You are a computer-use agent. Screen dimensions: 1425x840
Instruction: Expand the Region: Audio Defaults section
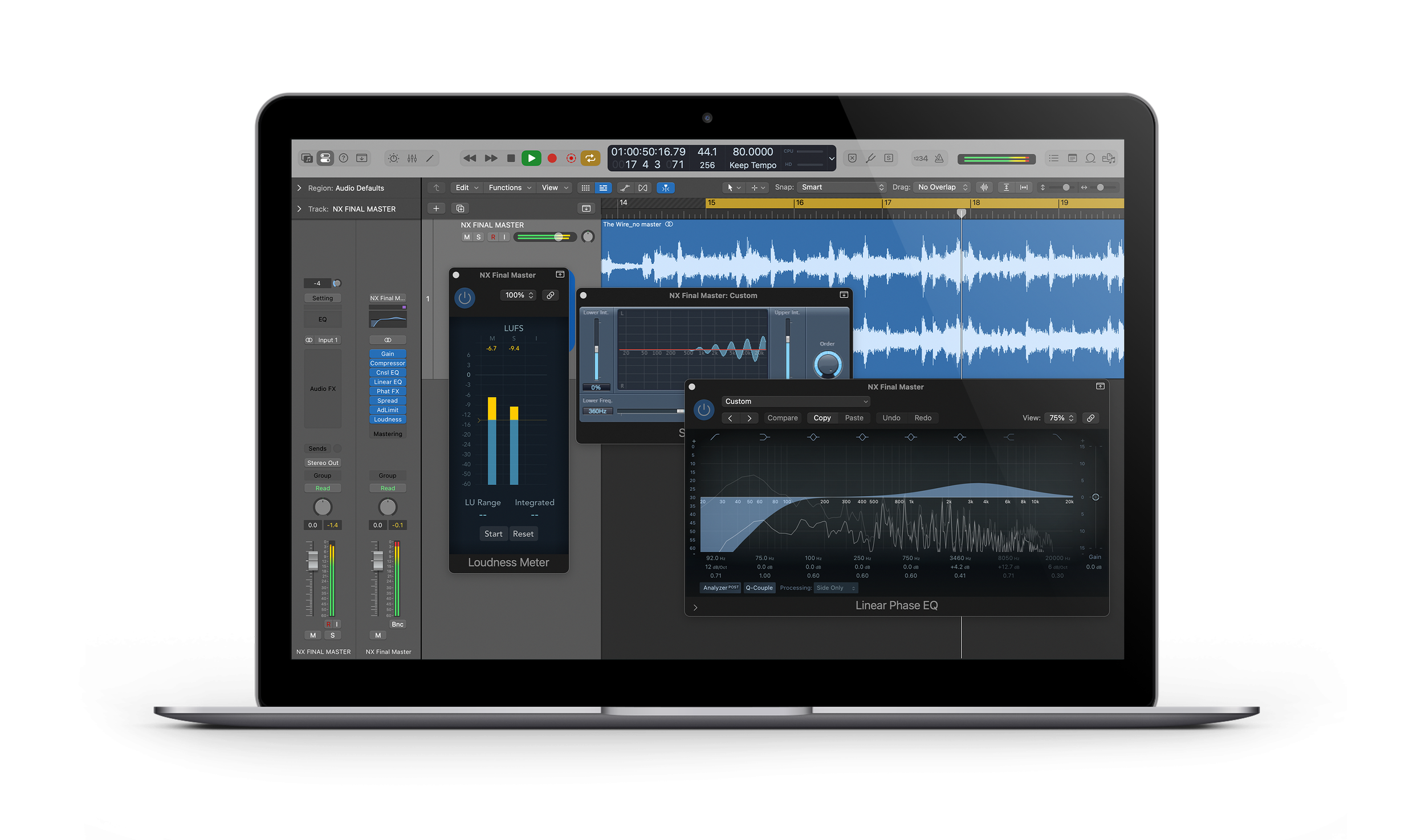coord(299,188)
